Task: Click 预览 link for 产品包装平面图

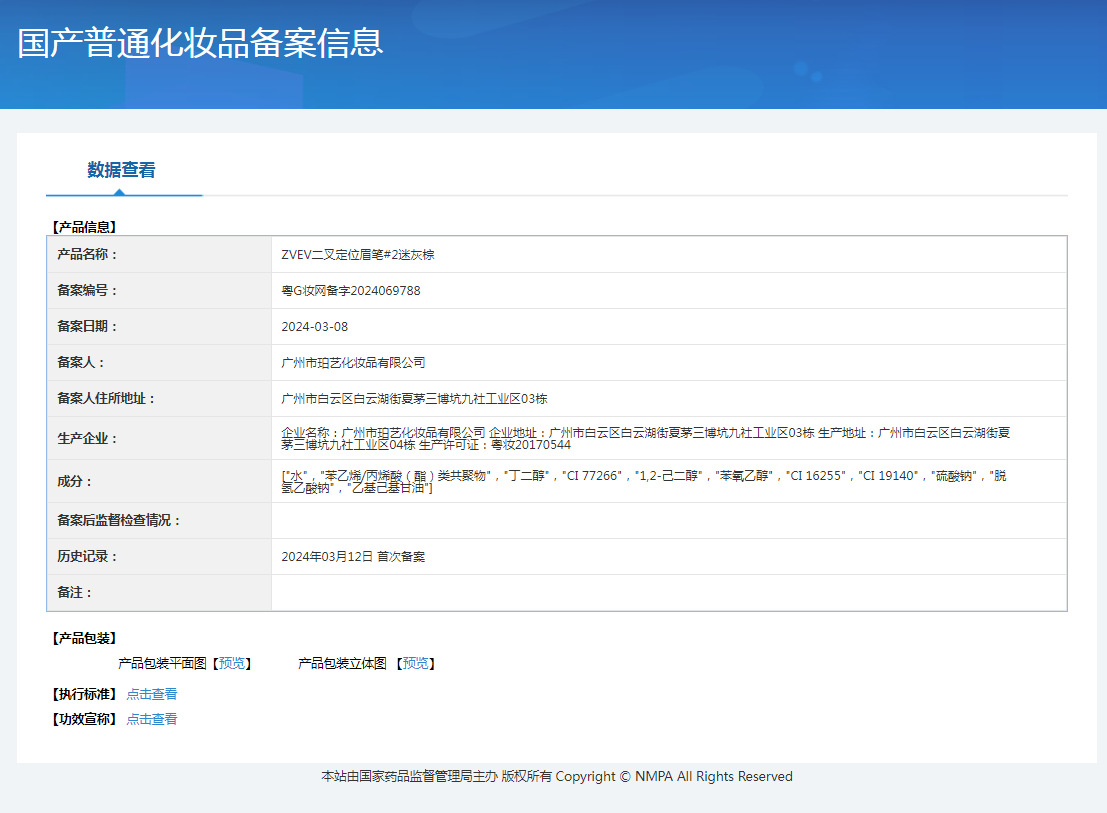Action: [232, 663]
